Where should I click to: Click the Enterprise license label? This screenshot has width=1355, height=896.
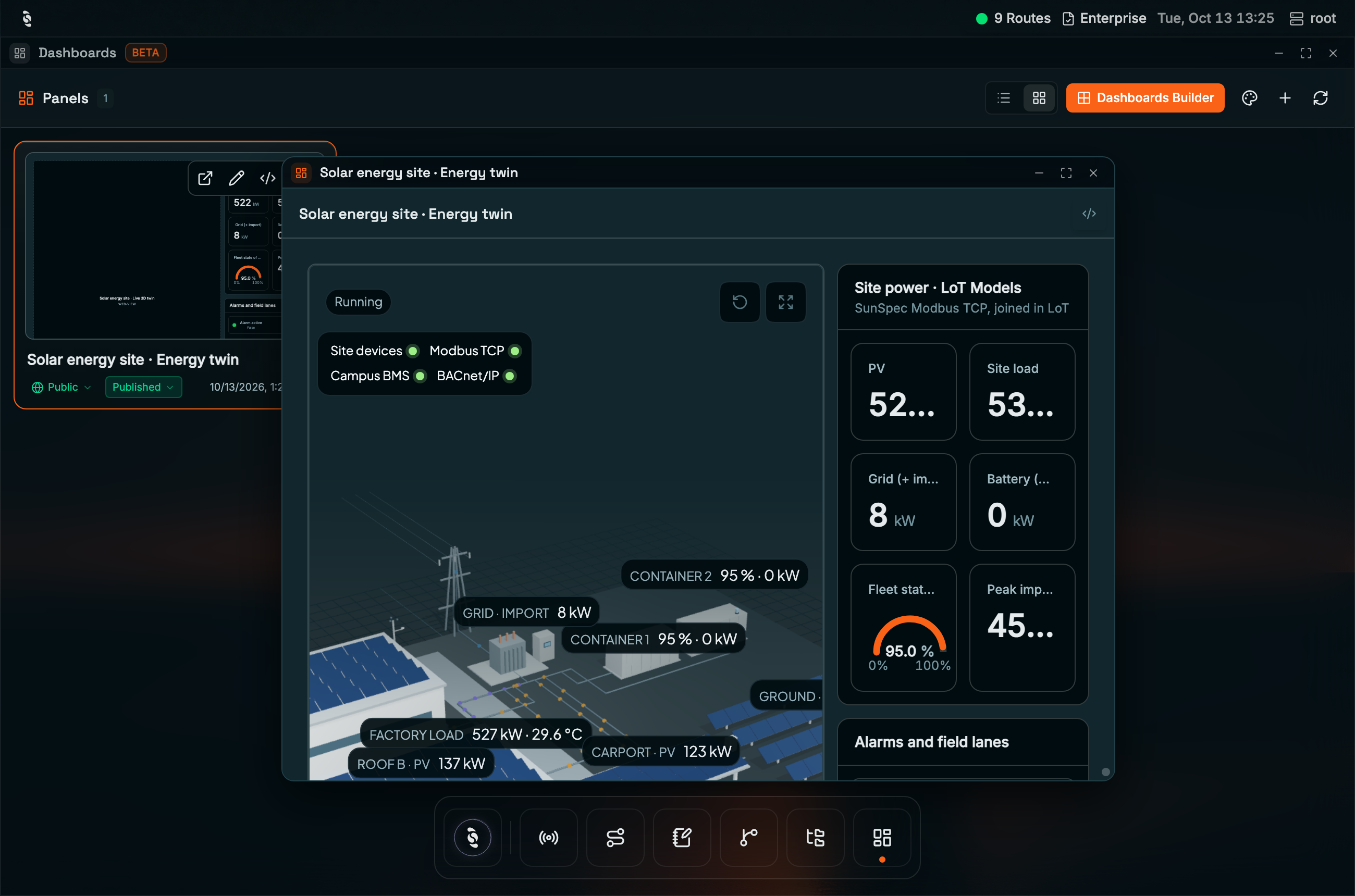tap(1104, 18)
